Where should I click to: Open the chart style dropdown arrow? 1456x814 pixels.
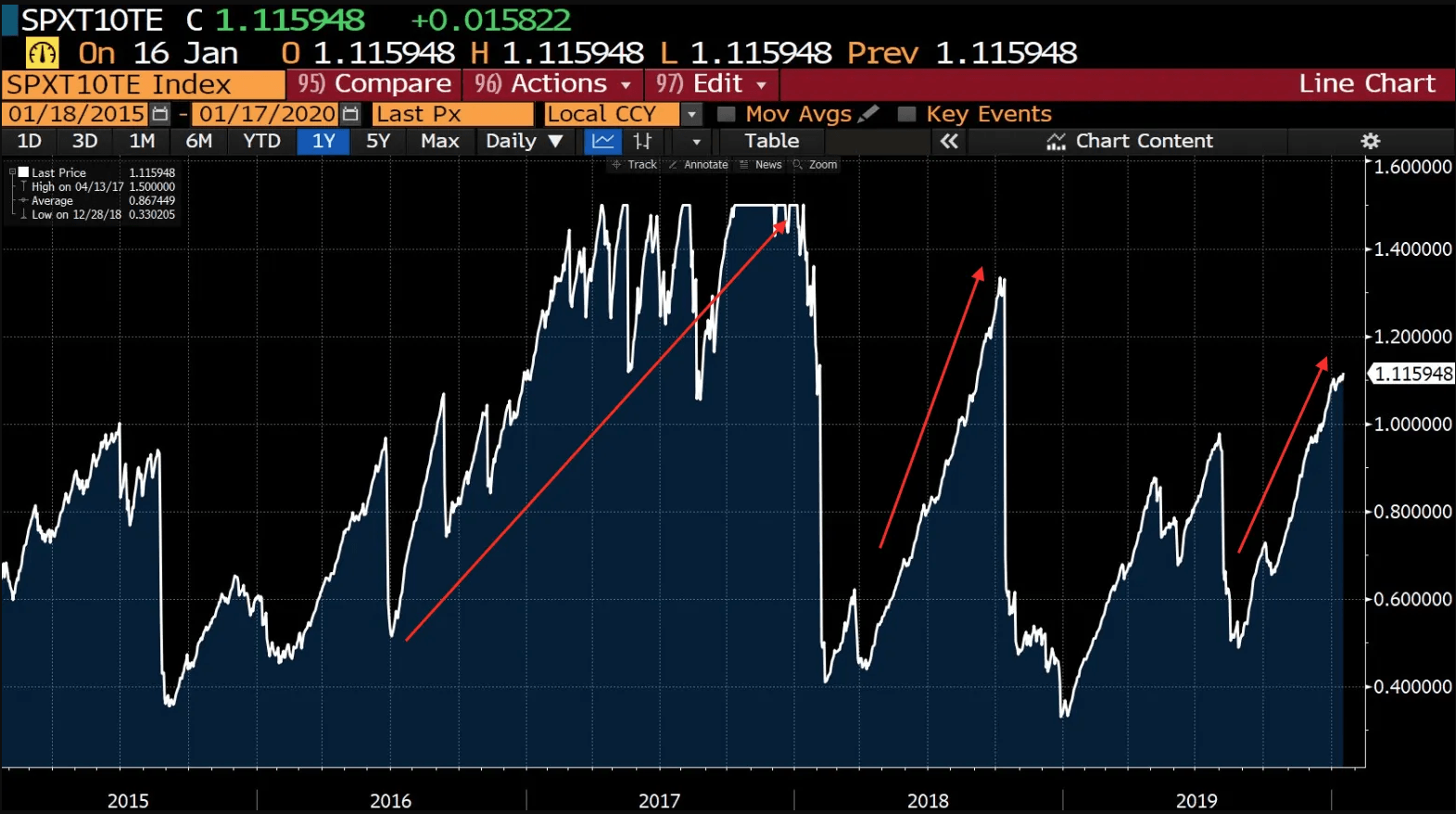[697, 141]
